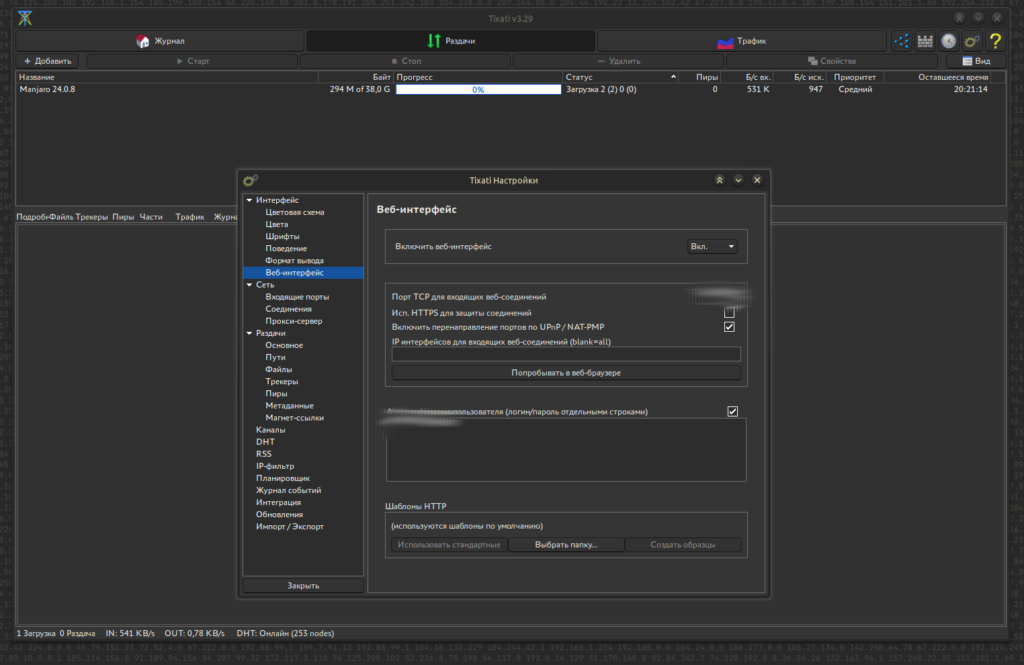Click the Удалить toolbar button
This screenshot has height=665, width=1024.
[618, 61]
